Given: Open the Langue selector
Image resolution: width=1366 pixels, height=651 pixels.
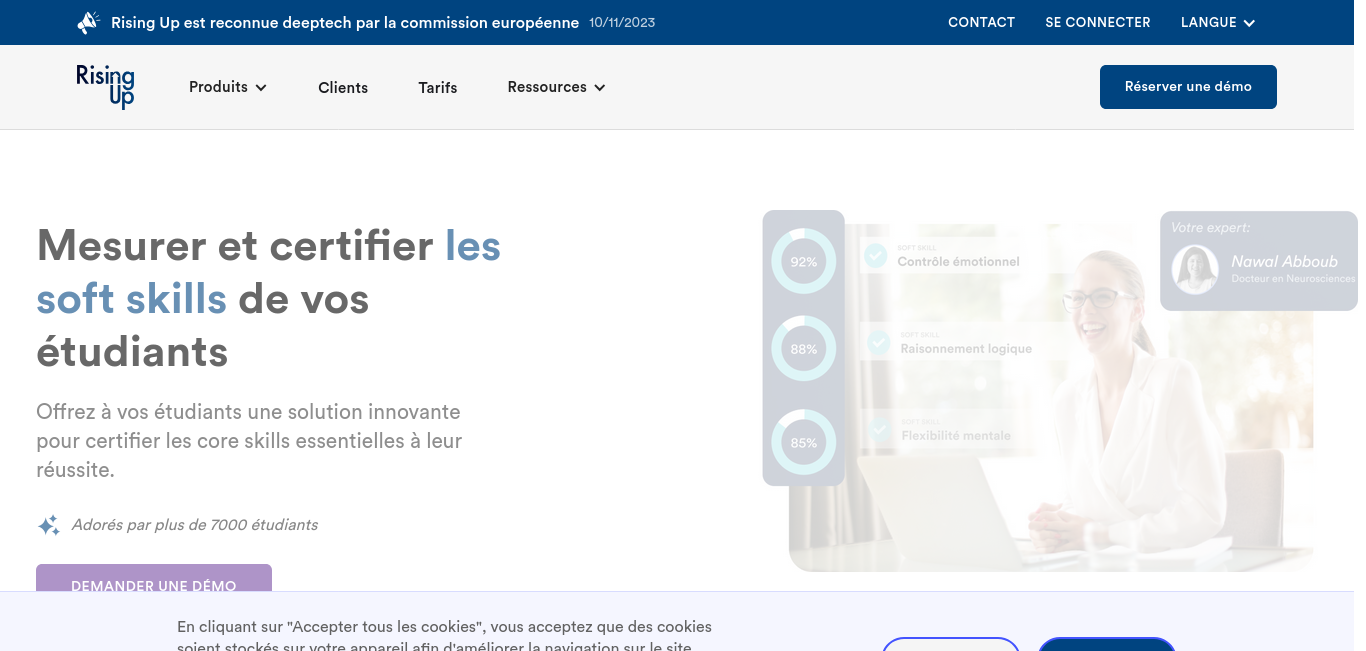Looking at the screenshot, I should coord(1217,22).
